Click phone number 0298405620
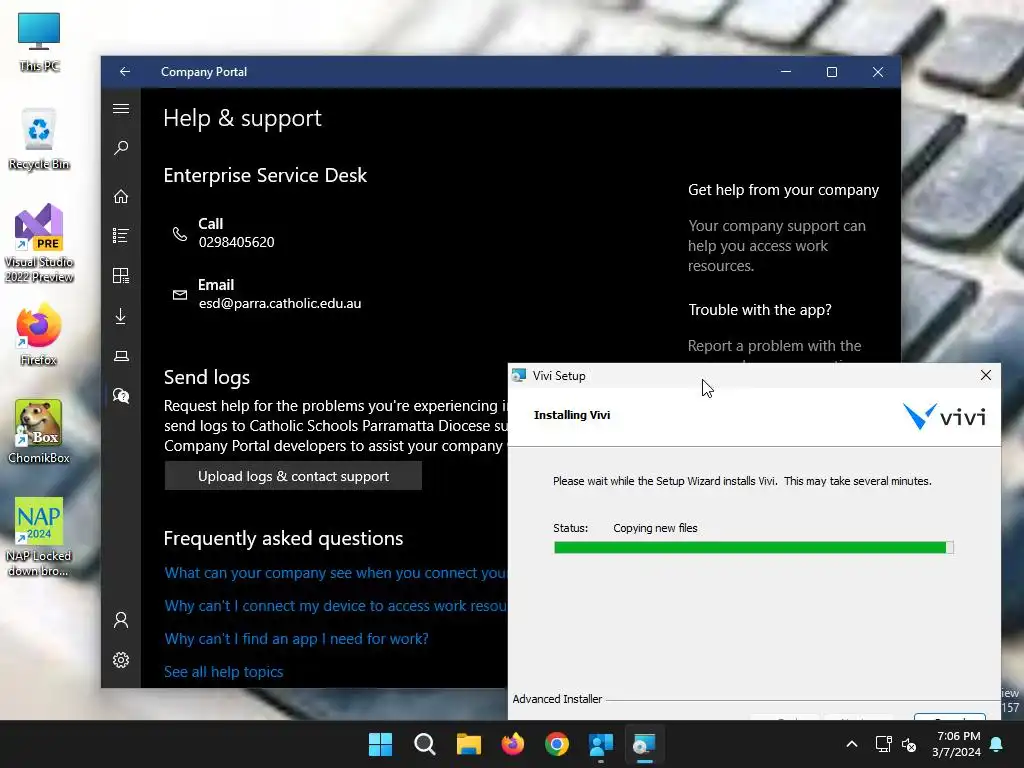This screenshot has width=1024, height=768. point(236,242)
